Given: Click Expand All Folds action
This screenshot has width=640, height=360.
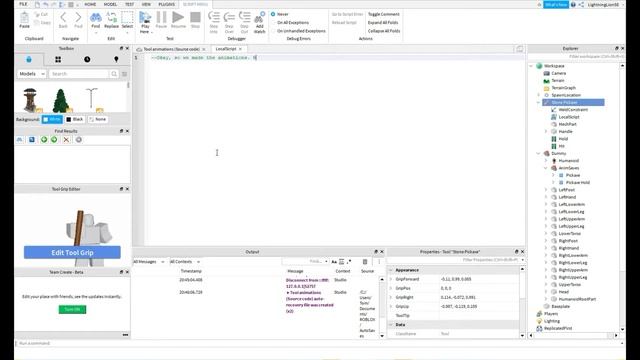Looking at the screenshot, I should click(x=383, y=22).
